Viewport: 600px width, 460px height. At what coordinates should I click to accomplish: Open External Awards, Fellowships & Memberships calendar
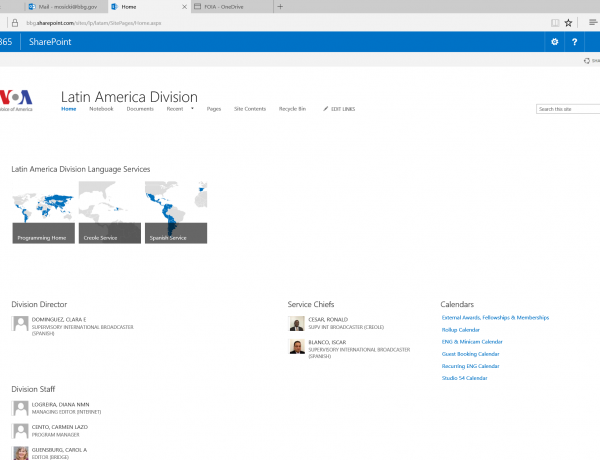[x=495, y=318]
